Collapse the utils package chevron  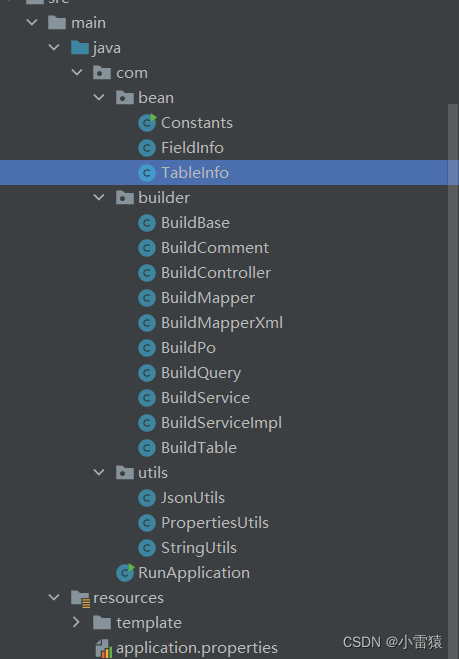(99, 472)
